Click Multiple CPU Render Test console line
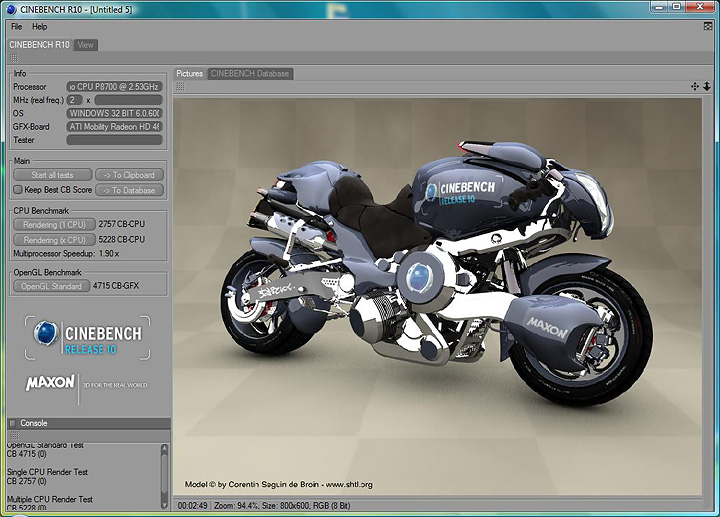Screen dimensions: 720x517 pyautogui.click(x=50, y=499)
